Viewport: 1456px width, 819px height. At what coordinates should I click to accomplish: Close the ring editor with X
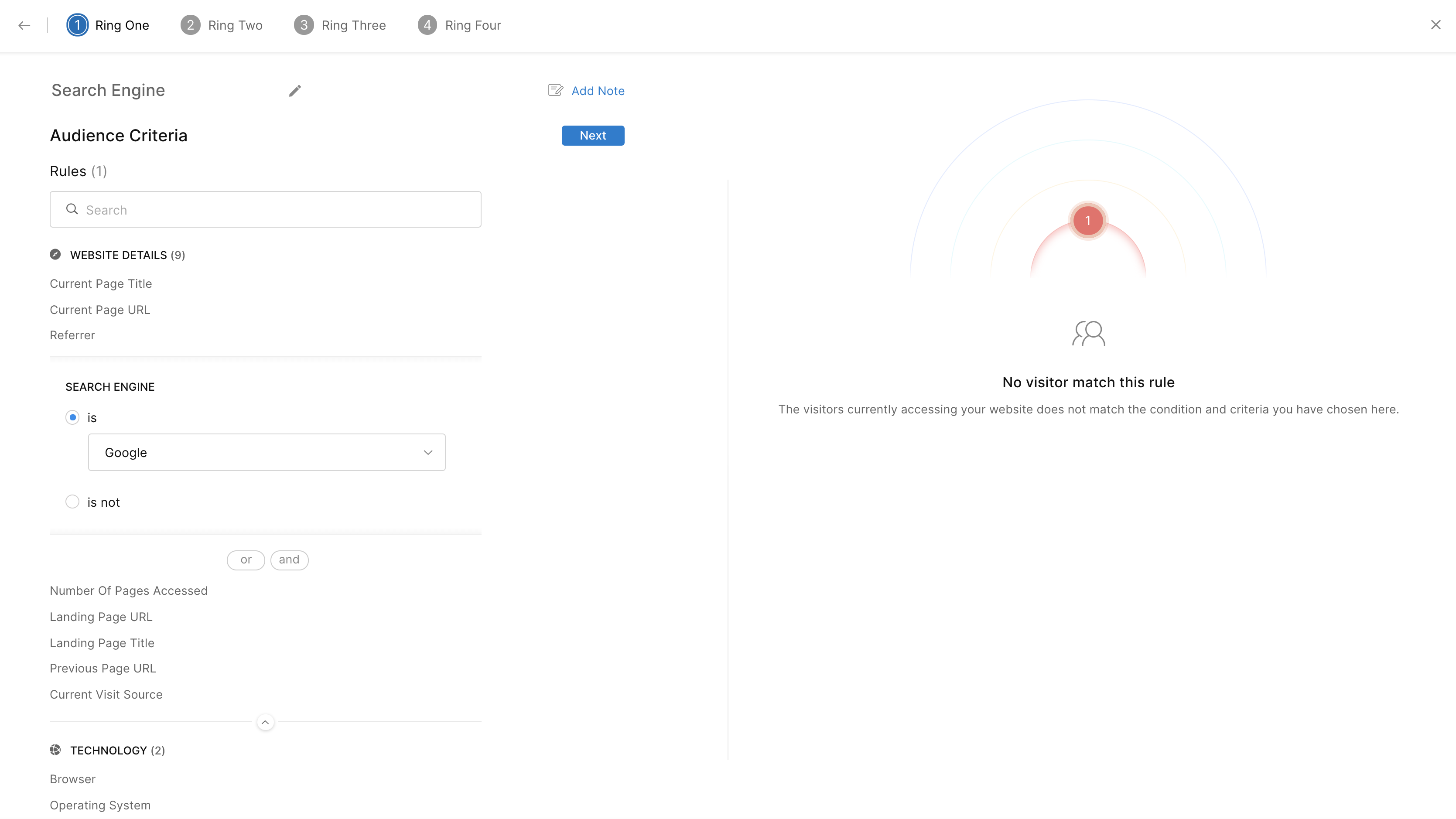[1435, 25]
